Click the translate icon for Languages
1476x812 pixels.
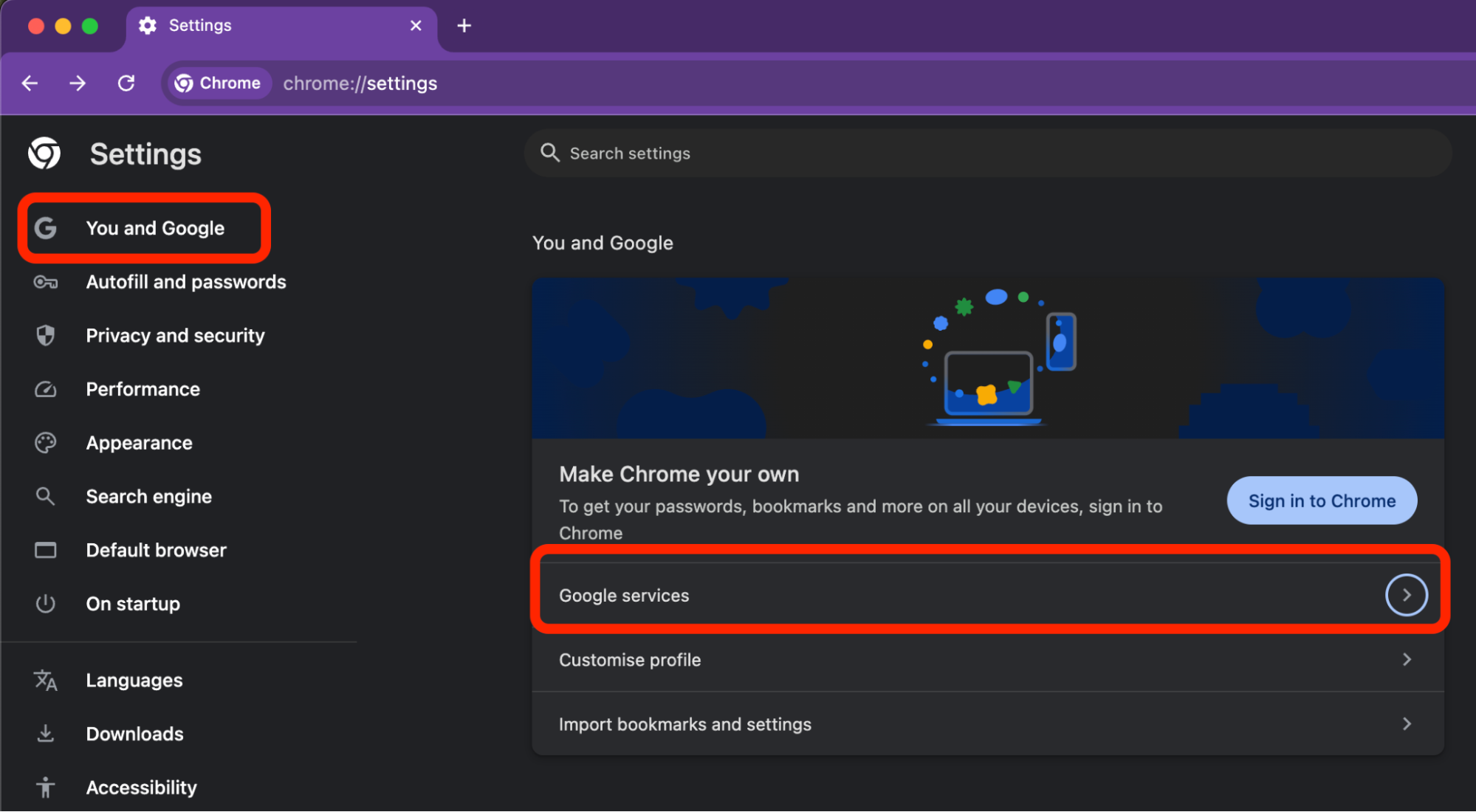click(x=46, y=681)
